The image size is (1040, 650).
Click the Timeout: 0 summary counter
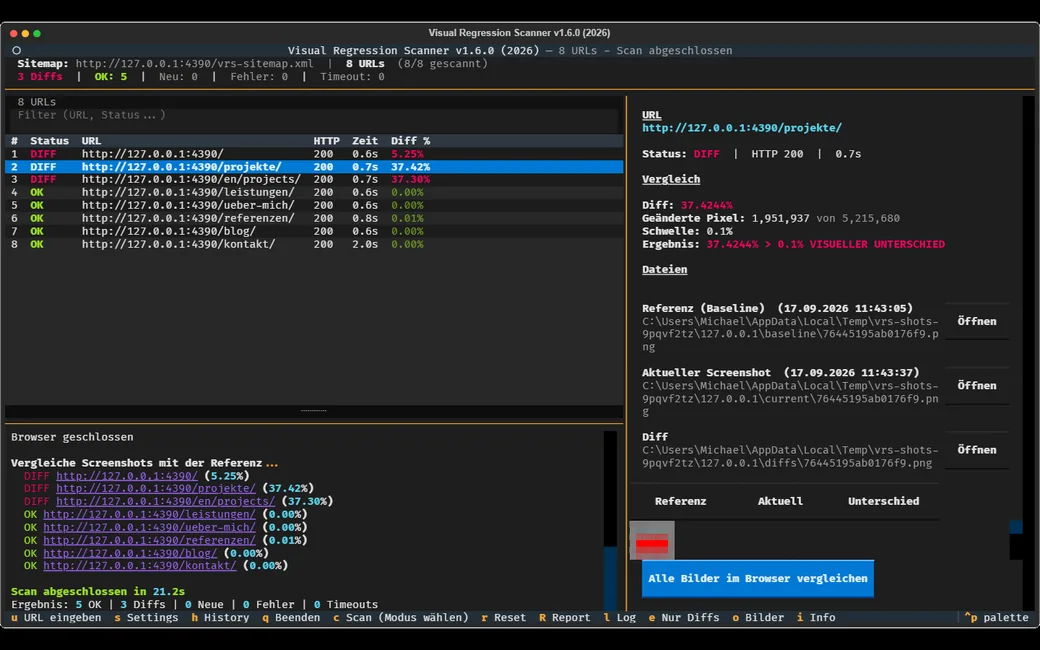352,76
